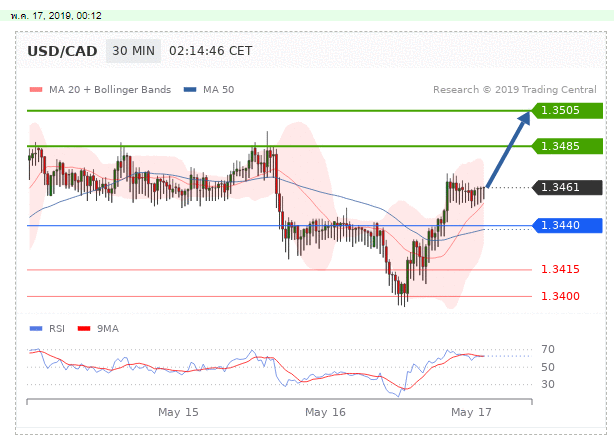This screenshot has width=614, height=445.
Task: Click the May 15 date axis label
Action: [x=178, y=412]
